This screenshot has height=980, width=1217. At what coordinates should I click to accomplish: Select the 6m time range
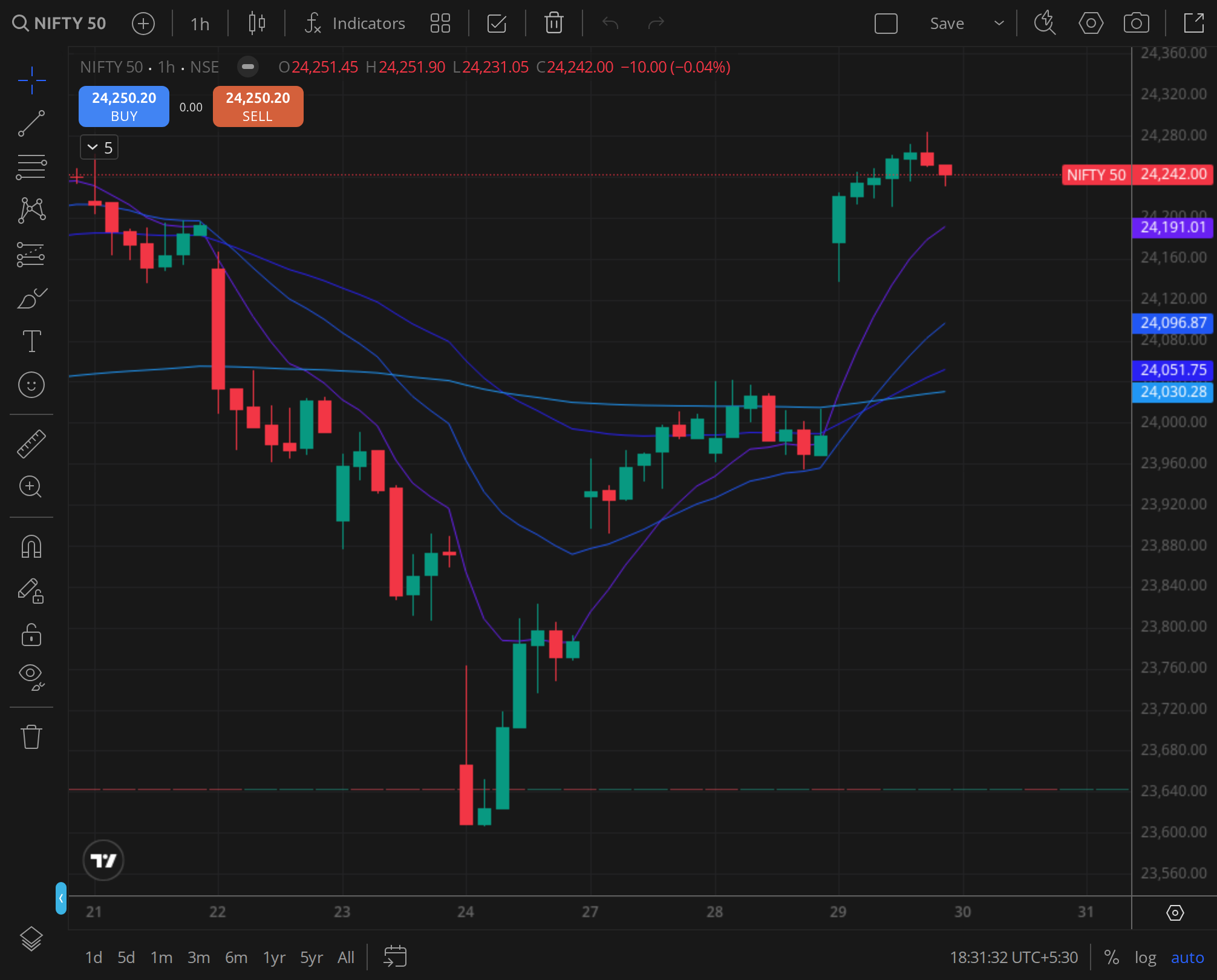237,957
